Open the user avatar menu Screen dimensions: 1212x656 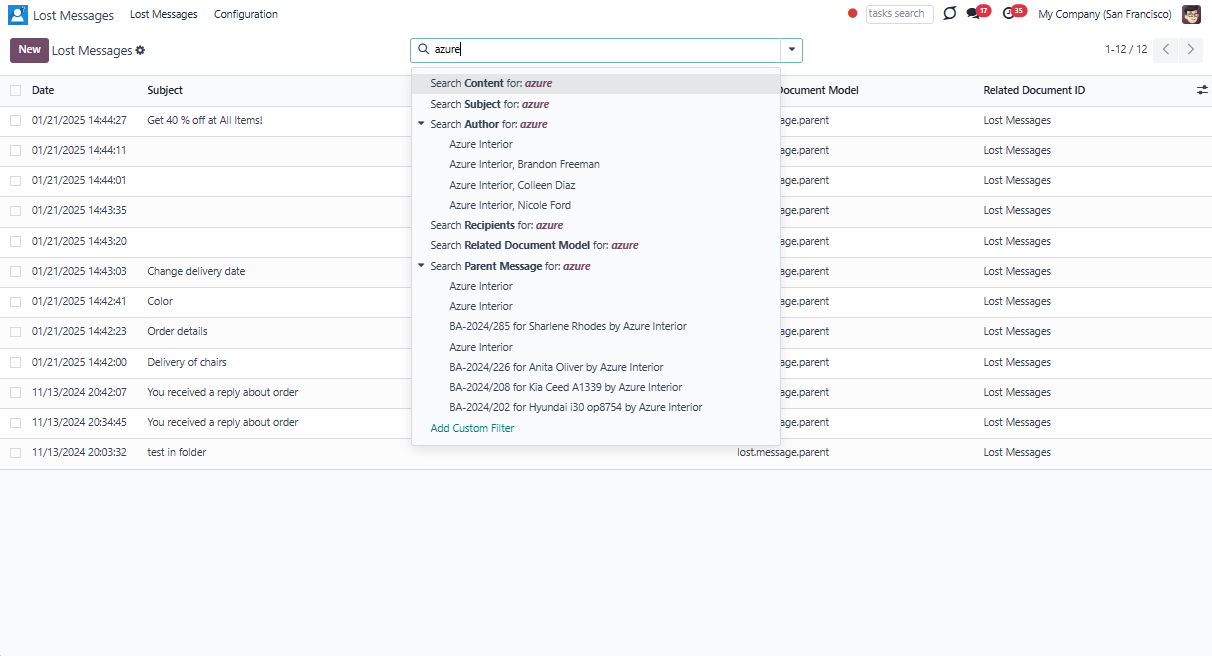tap(1191, 14)
